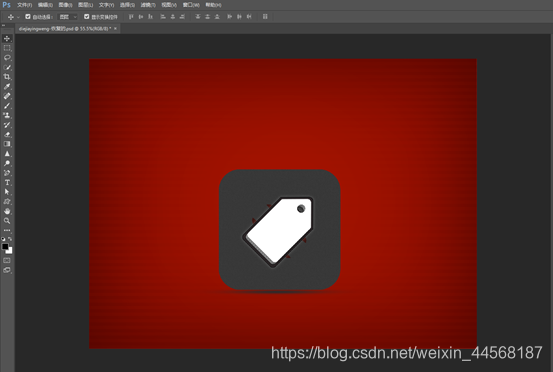Screen dimensions: 553x372
Task: Select the Blur/Sharpen triangle tool
Action: [x=7, y=154]
